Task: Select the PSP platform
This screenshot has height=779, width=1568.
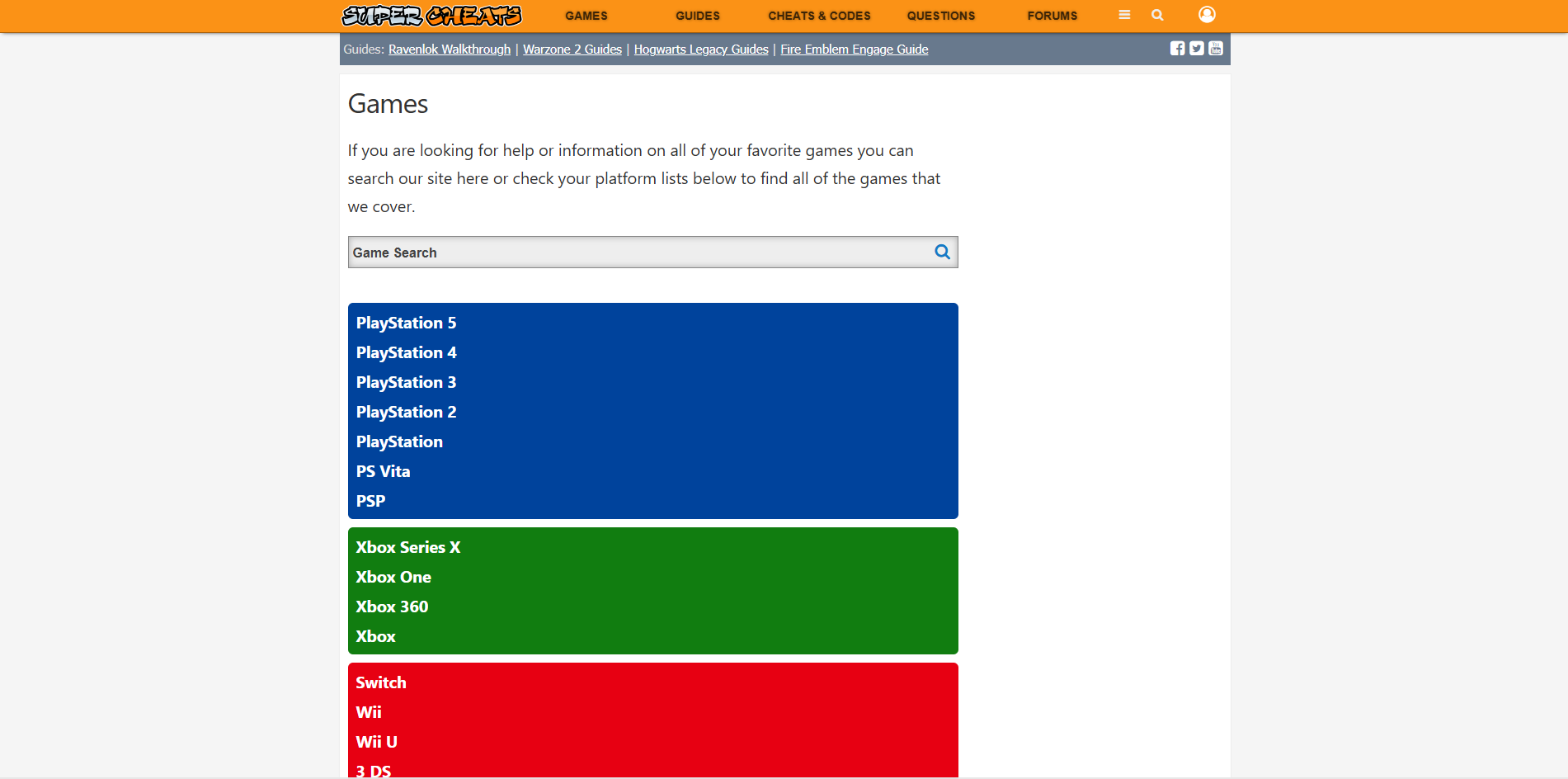Action: (x=370, y=501)
